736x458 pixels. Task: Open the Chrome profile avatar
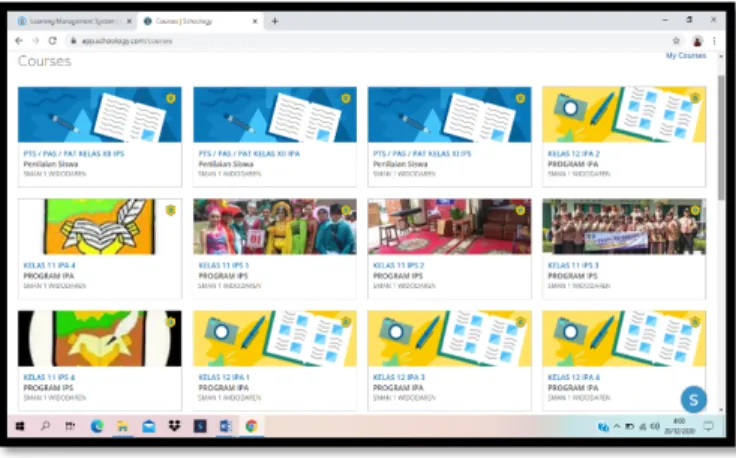698,41
